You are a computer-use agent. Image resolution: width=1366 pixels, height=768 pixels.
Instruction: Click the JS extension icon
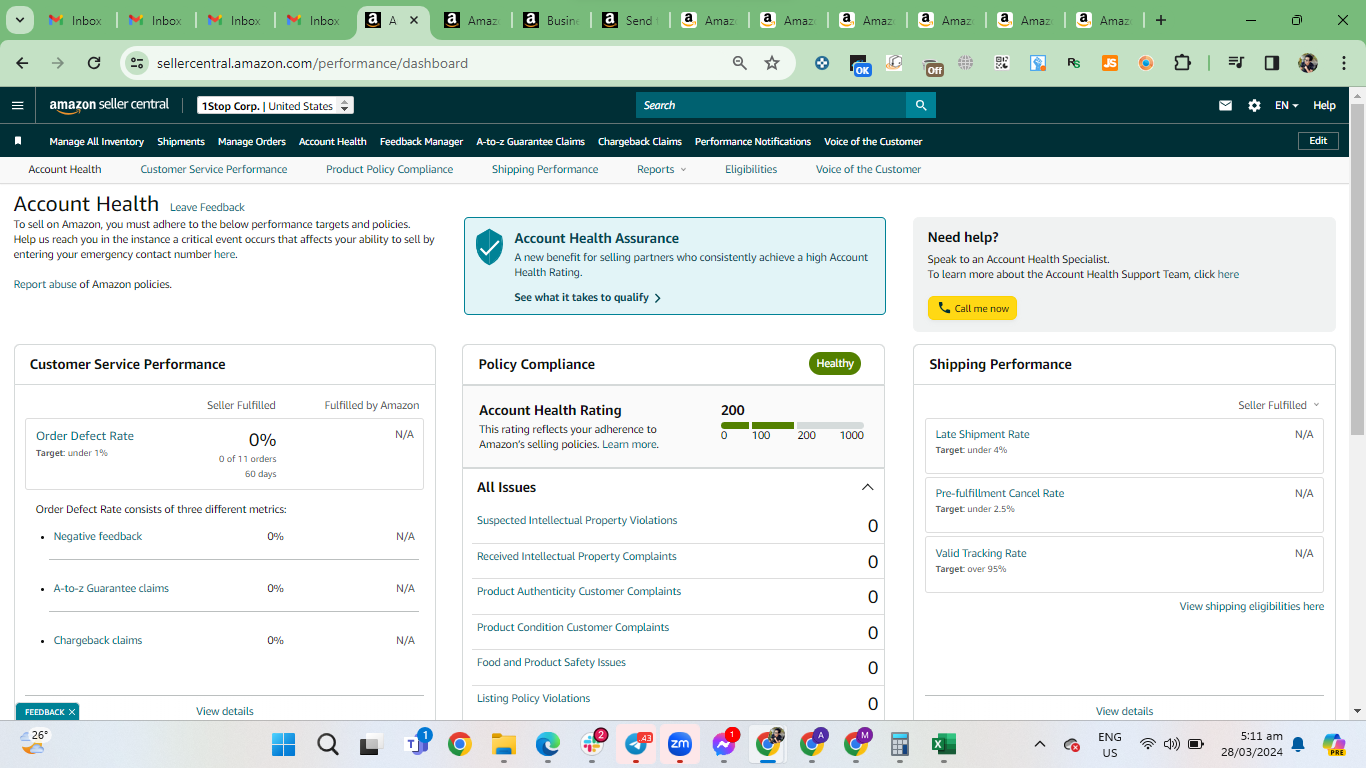1110,63
